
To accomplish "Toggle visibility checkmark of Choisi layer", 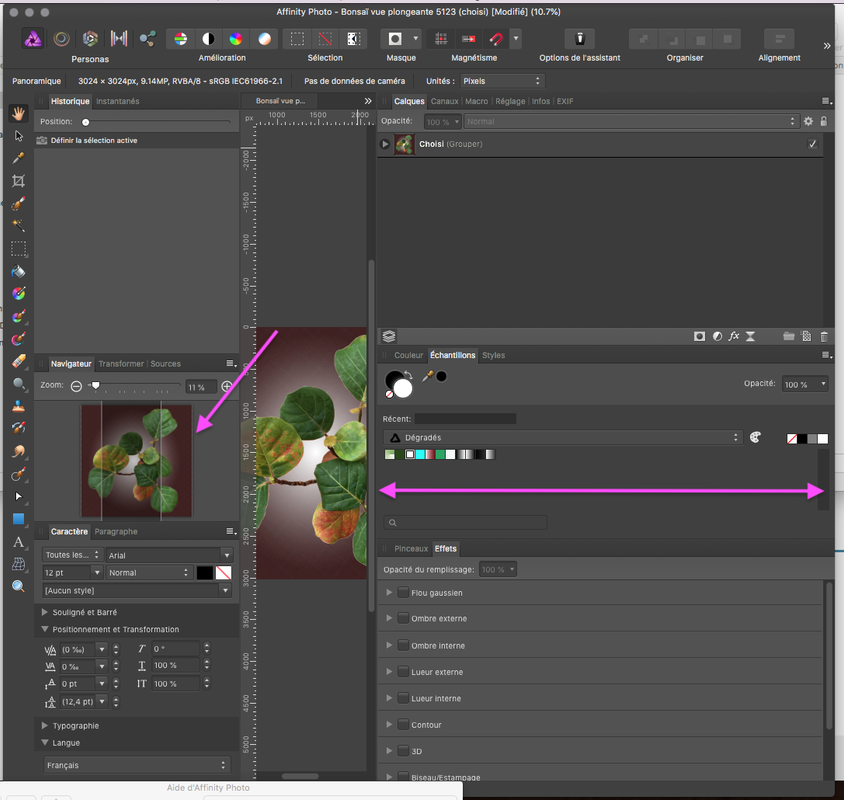I will pyautogui.click(x=812, y=144).
